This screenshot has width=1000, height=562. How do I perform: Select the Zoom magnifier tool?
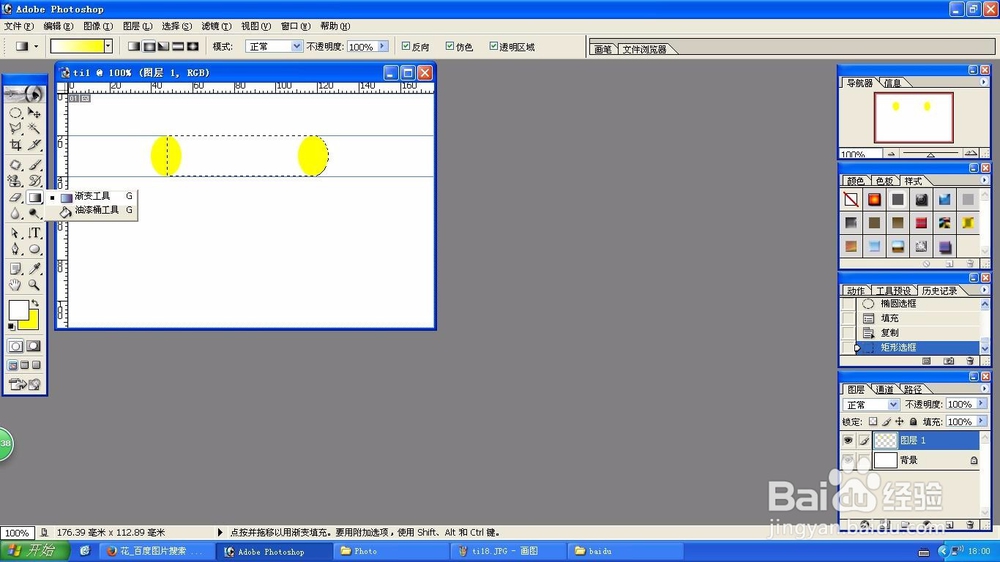click(x=34, y=285)
